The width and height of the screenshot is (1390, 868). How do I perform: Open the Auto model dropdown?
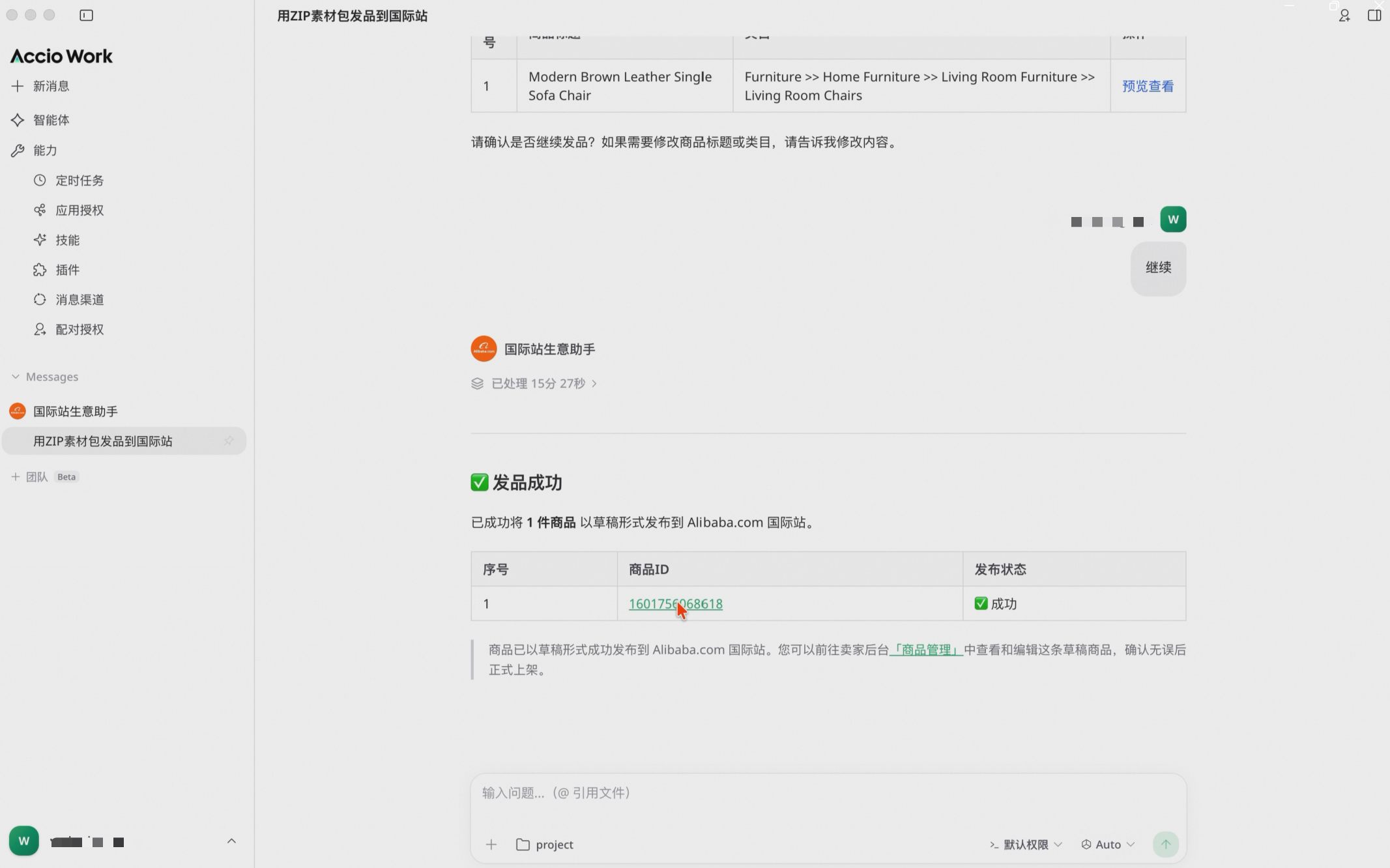pos(1108,844)
